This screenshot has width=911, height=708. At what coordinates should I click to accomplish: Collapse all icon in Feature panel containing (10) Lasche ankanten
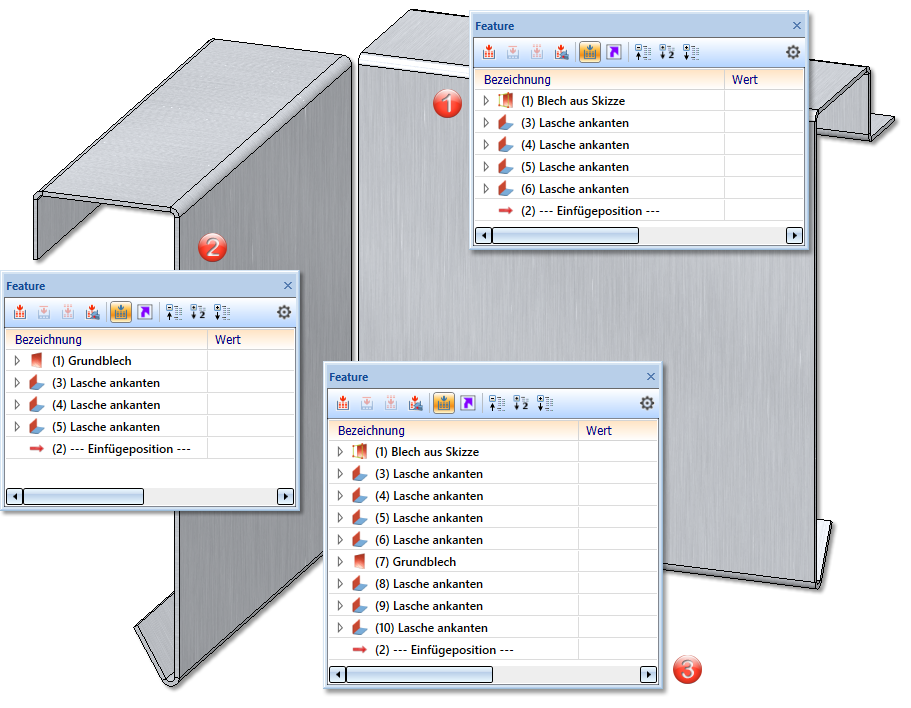[497, 403]
